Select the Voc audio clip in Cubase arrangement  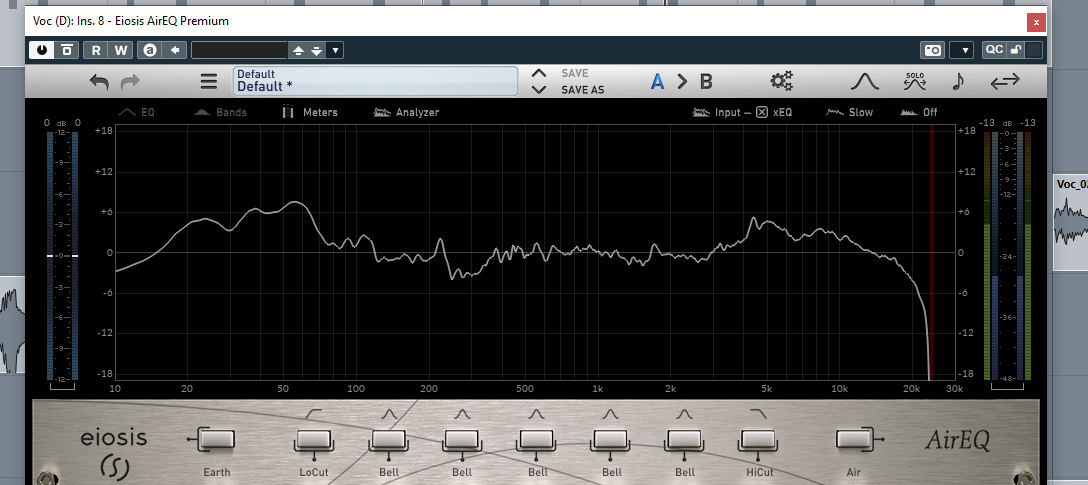point(1071,222)
